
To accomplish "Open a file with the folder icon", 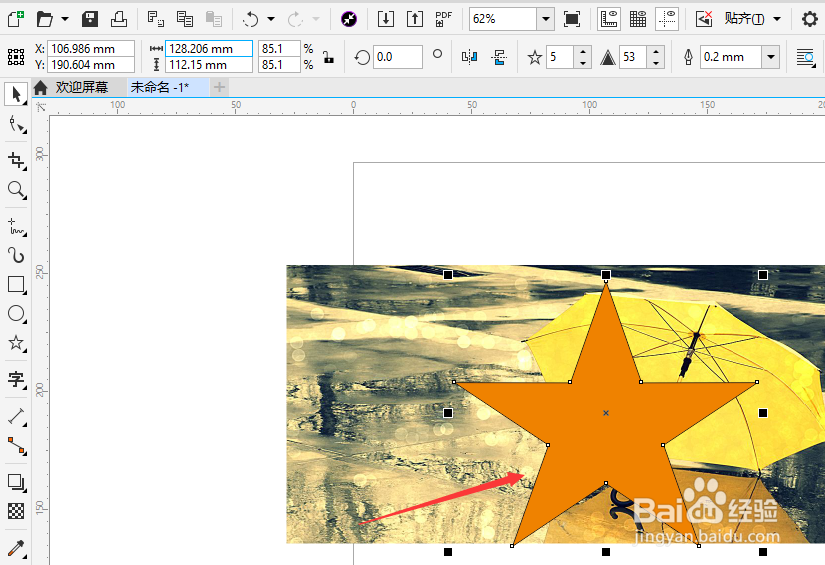I will 45,19.
